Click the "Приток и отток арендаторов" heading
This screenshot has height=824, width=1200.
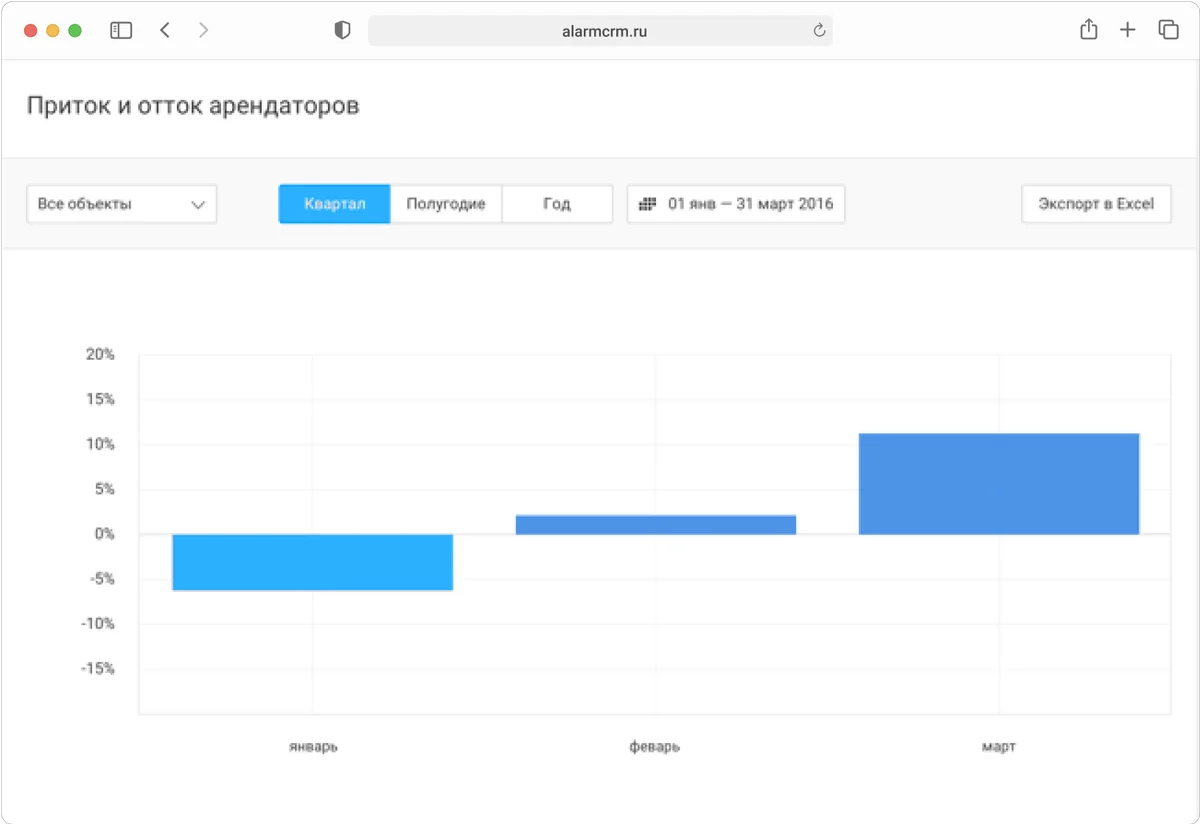point(193,106)
